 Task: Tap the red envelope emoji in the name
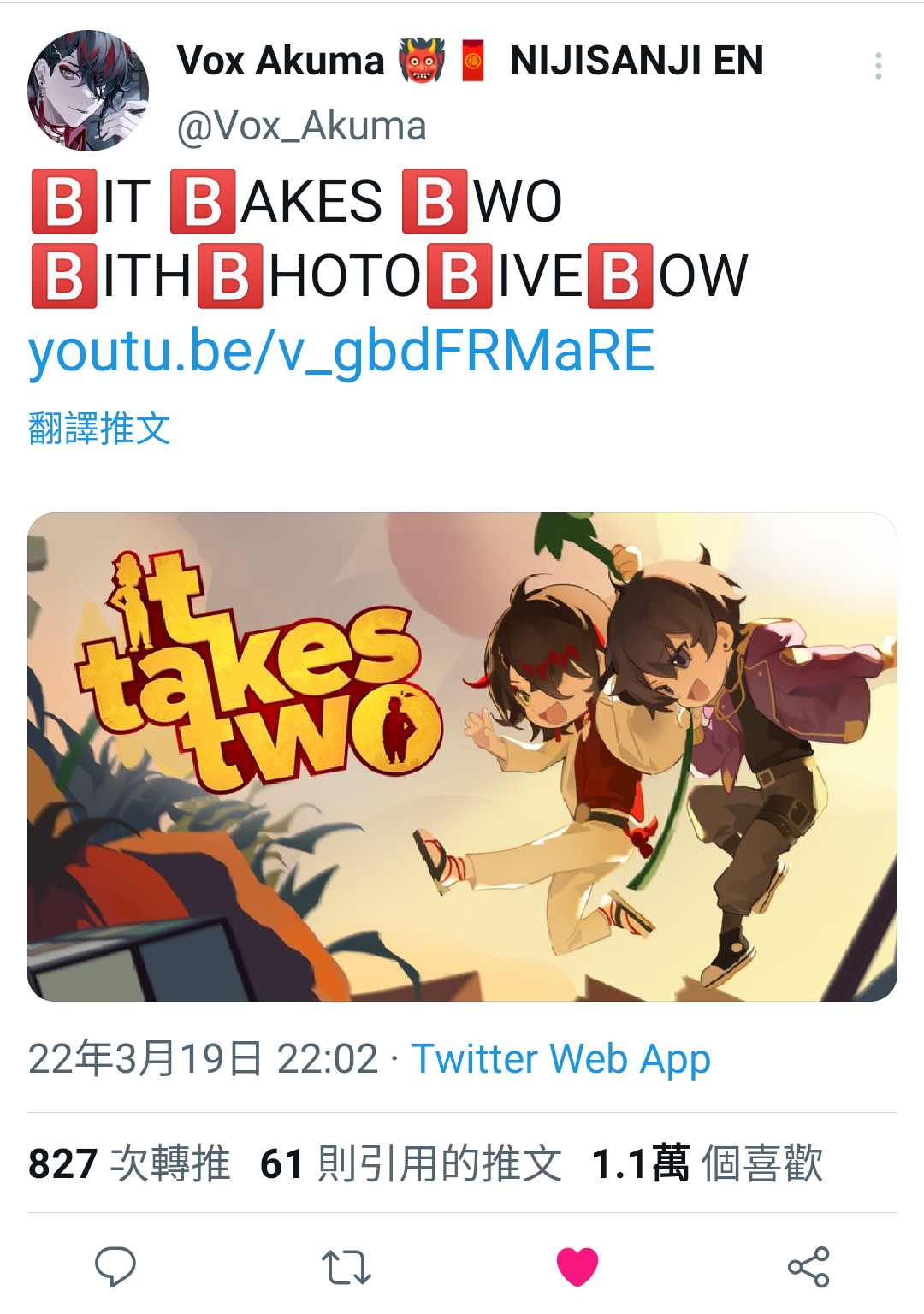click(473, 61)
